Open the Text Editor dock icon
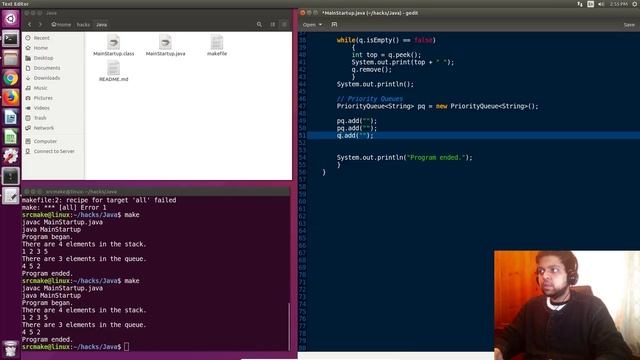 click(x=11, y=196)
